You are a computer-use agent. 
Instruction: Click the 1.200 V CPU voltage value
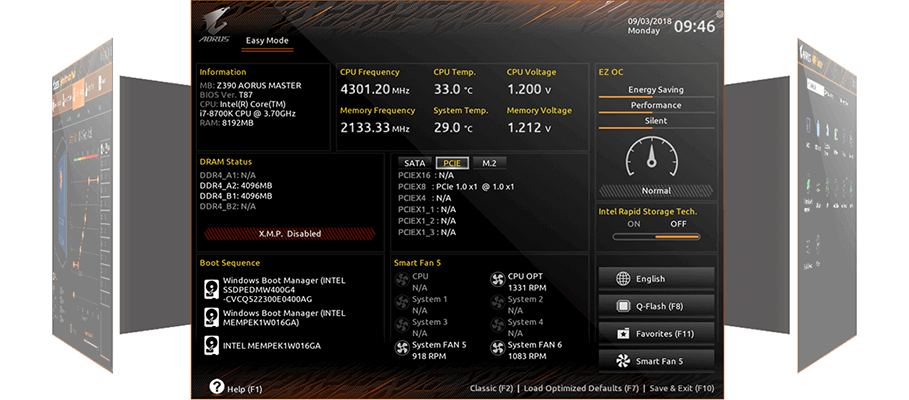point(529,90)
